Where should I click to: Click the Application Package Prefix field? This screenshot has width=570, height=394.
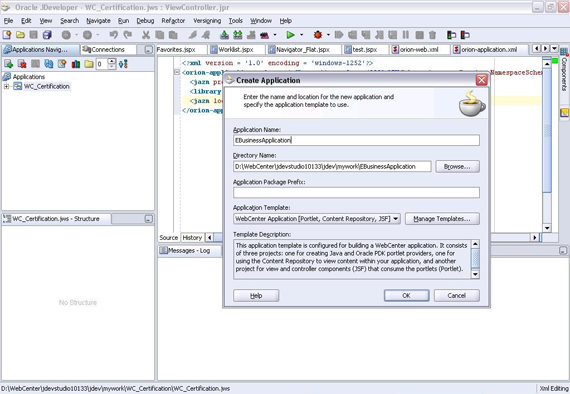(x=356, y=193)
